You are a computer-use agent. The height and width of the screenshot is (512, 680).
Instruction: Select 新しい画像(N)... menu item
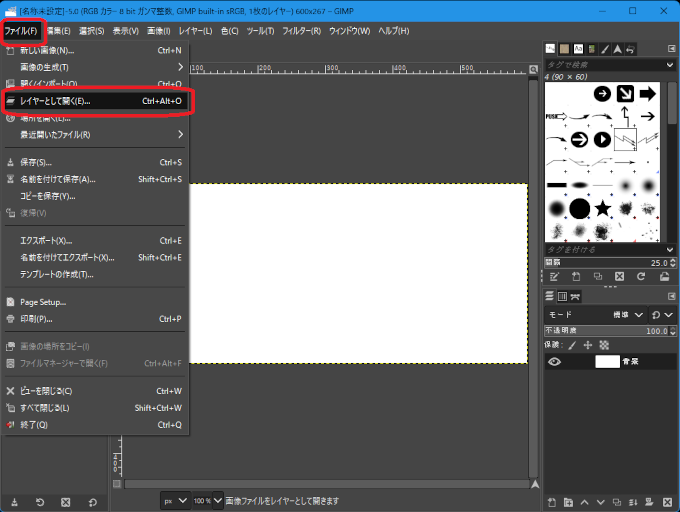tap(95, 50)
